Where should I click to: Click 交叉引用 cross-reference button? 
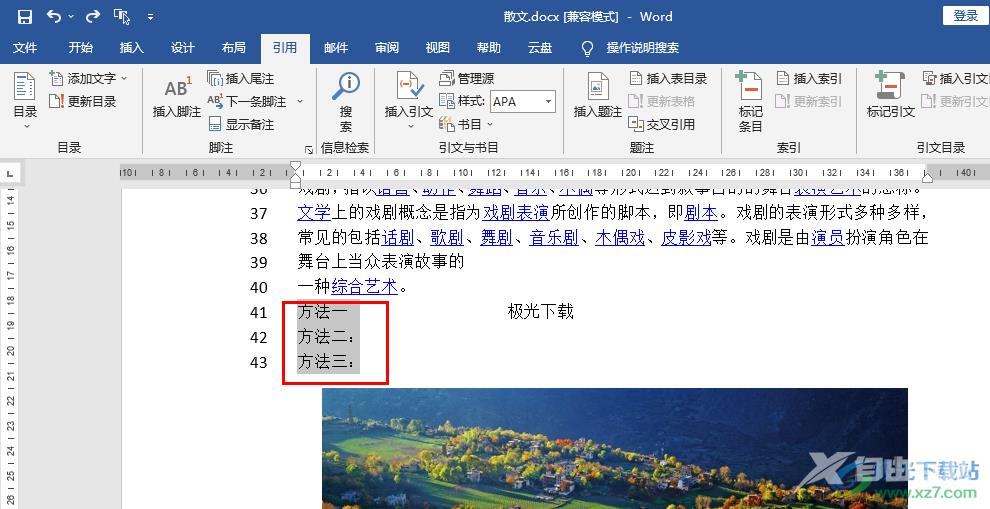[662, 124]
